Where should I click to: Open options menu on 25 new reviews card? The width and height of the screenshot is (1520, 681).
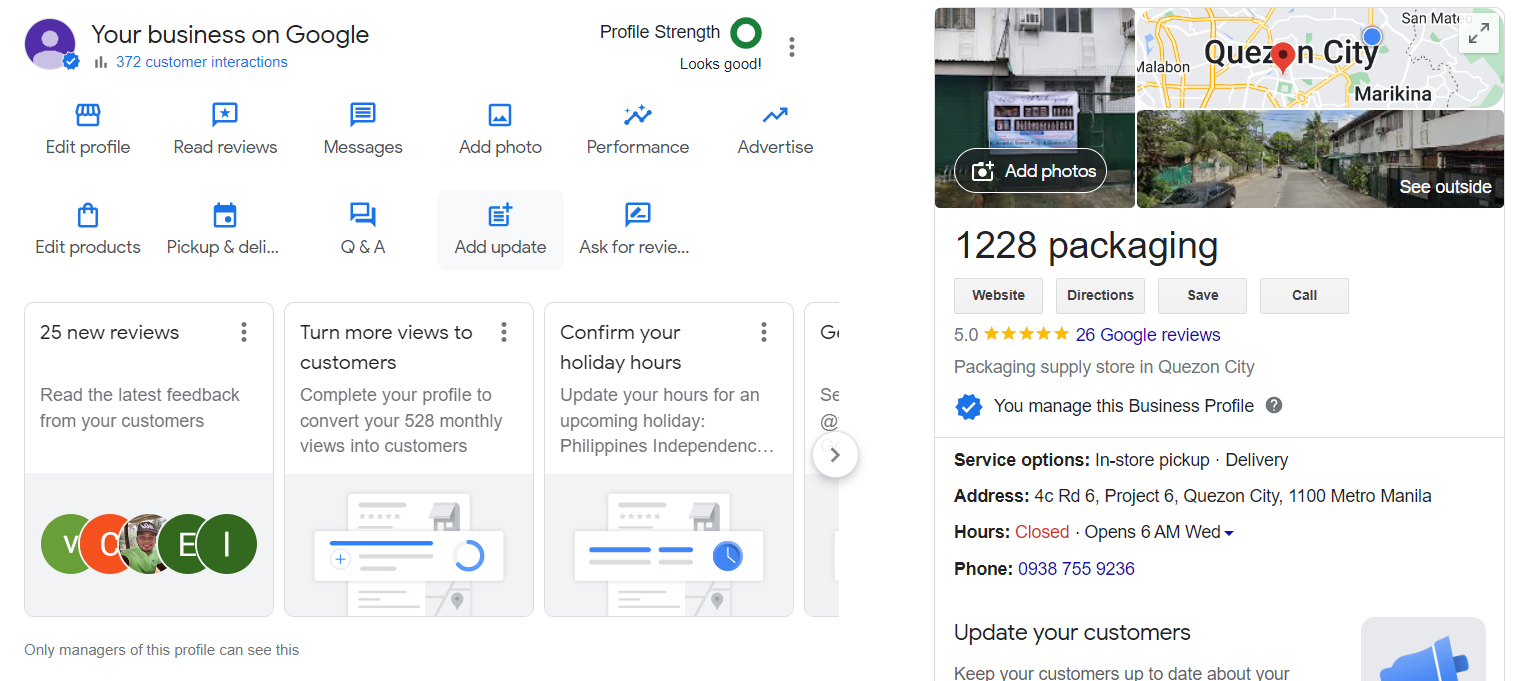244,332
